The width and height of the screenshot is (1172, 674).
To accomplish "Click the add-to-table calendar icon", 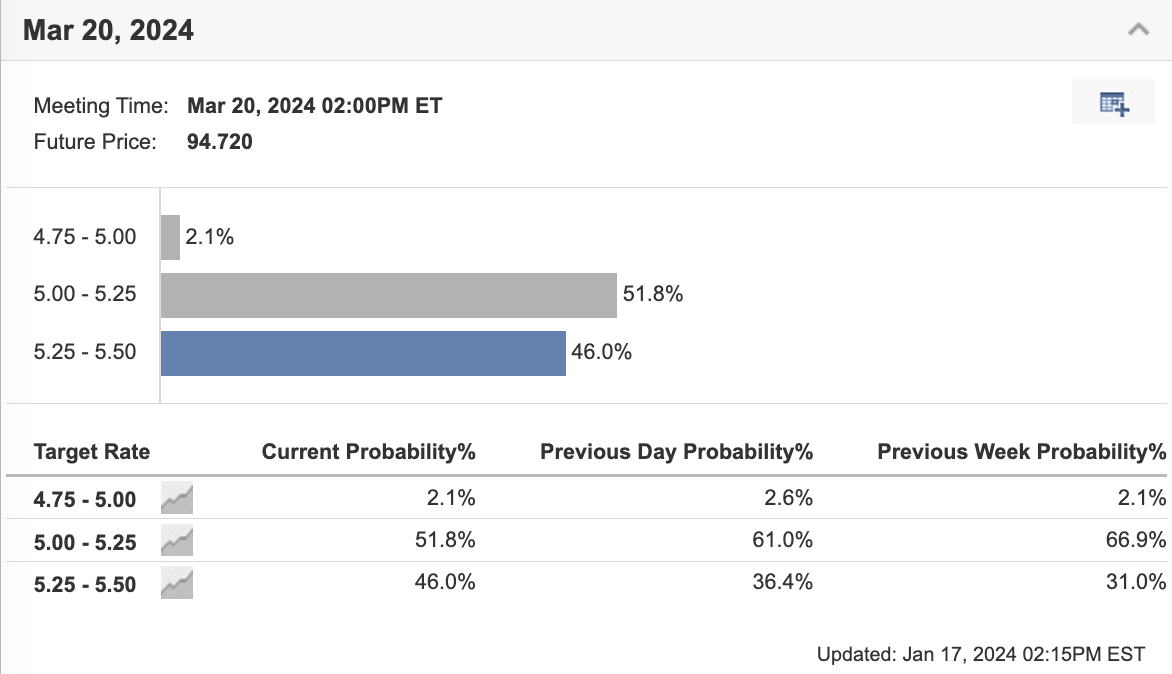I will [x=1112, y=101].
